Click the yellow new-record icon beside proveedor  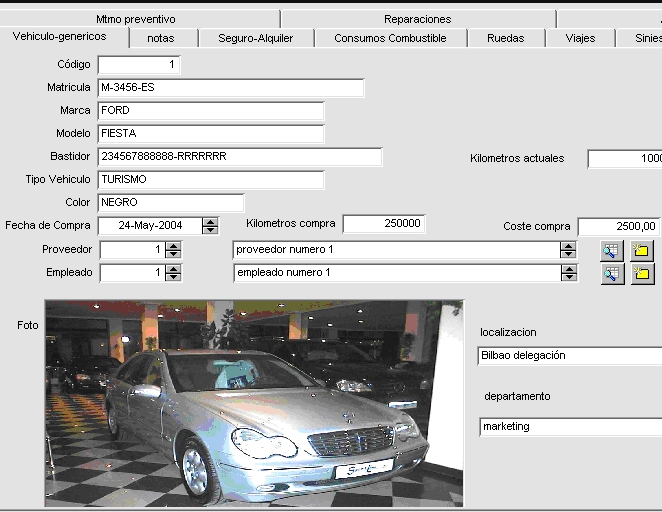[642, 250]
